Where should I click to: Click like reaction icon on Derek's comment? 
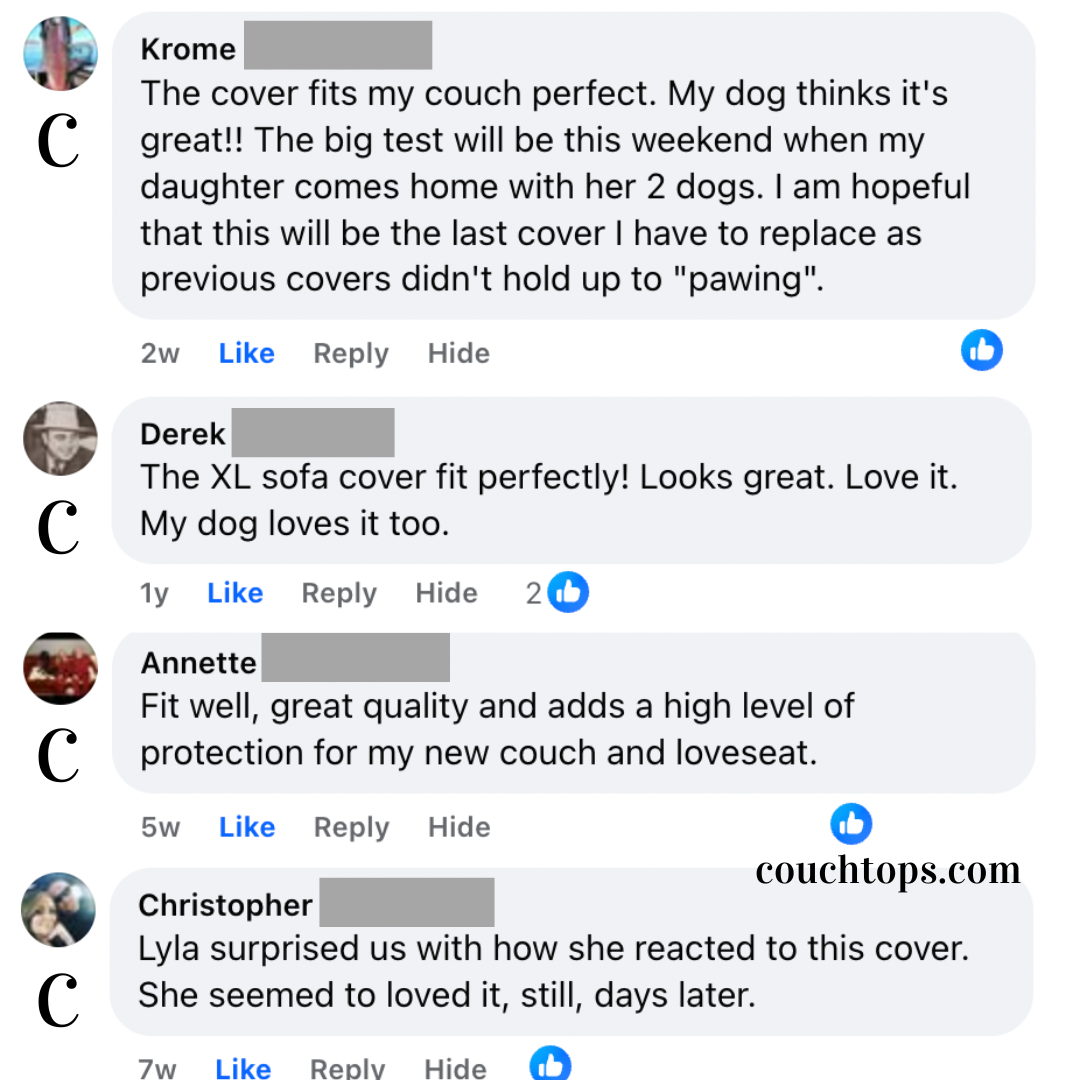[568, 592]
